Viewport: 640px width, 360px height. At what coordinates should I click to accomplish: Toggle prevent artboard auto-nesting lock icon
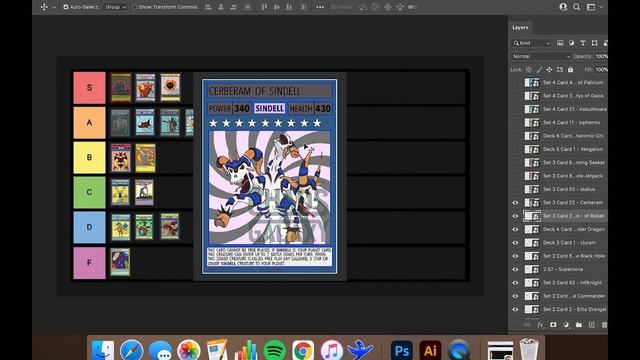(560, 70)
